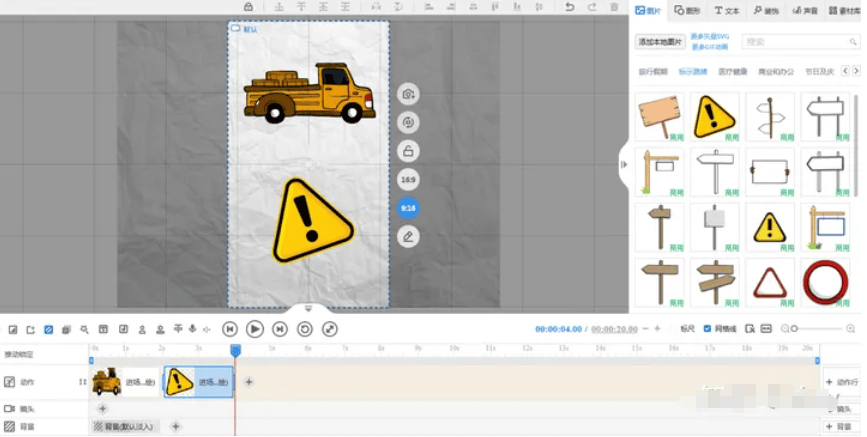Click the pencil edit icon beside canvas
Image resolution: width=867 pixels, height=437 pixels.
(x=408, y=236)
